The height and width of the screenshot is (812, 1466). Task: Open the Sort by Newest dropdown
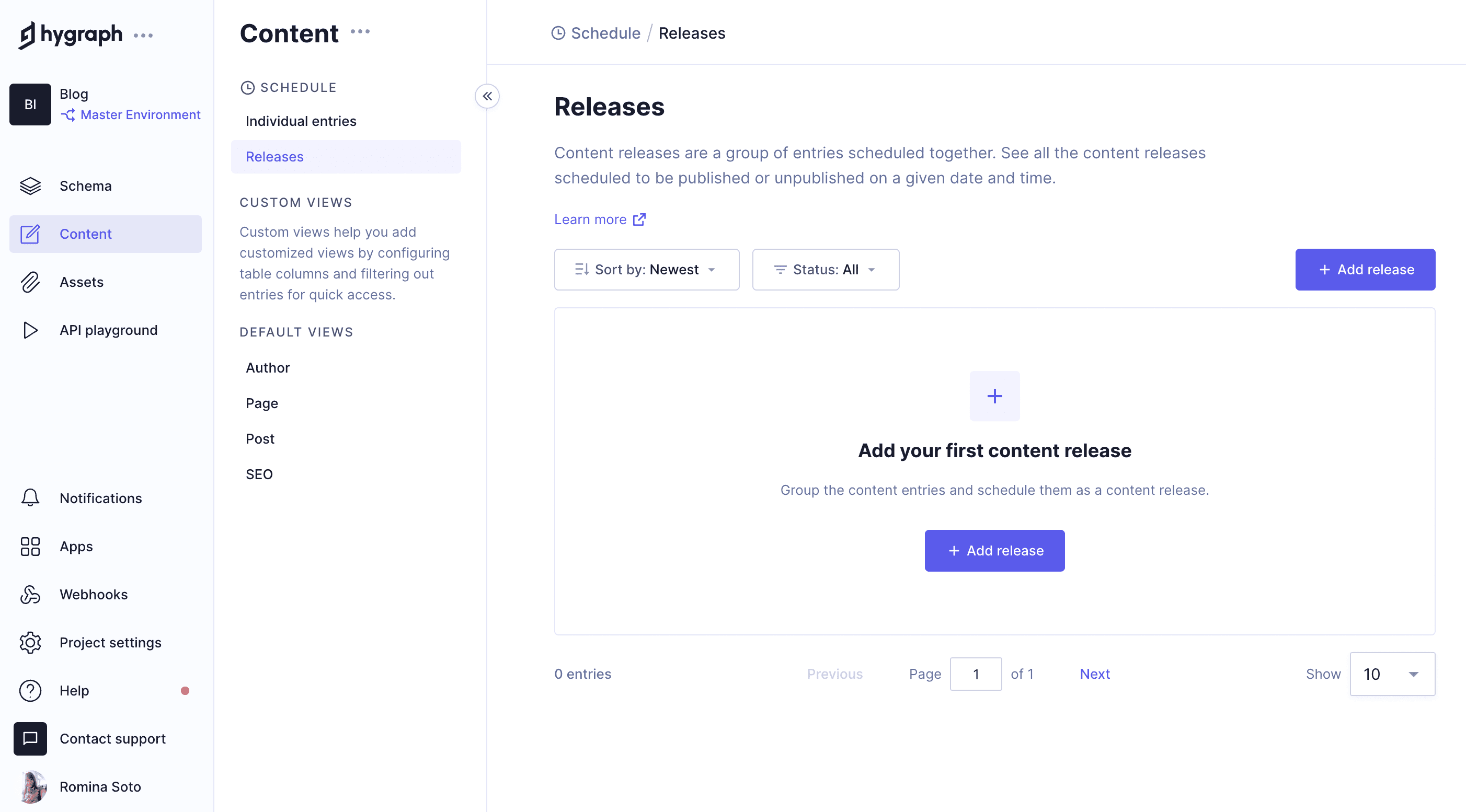coord(646,270)
